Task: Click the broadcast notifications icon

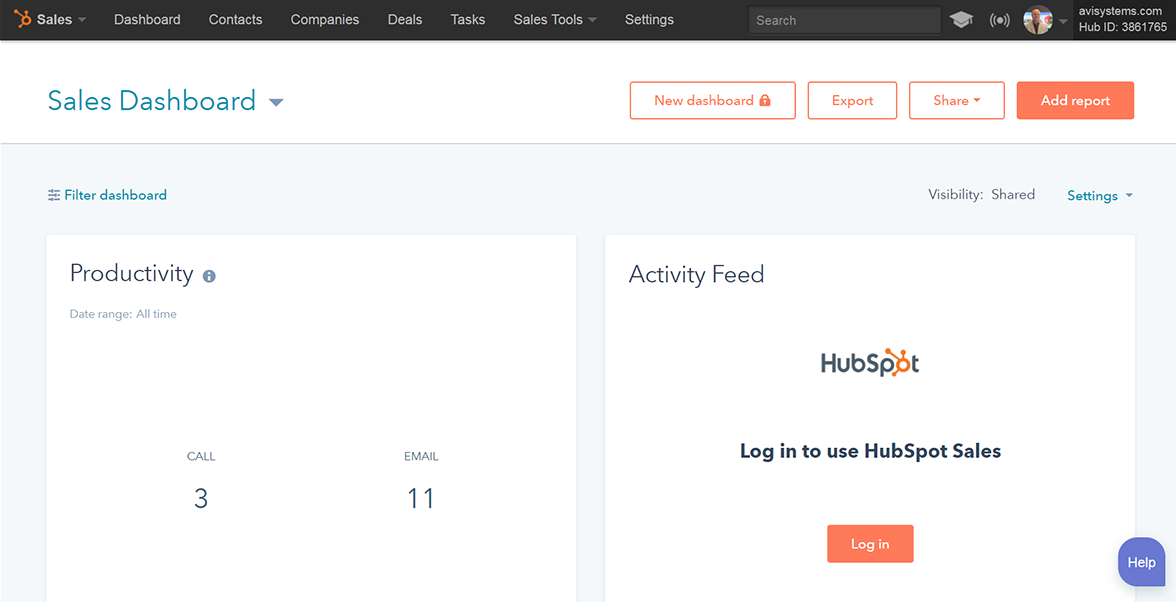Action: 999,20
